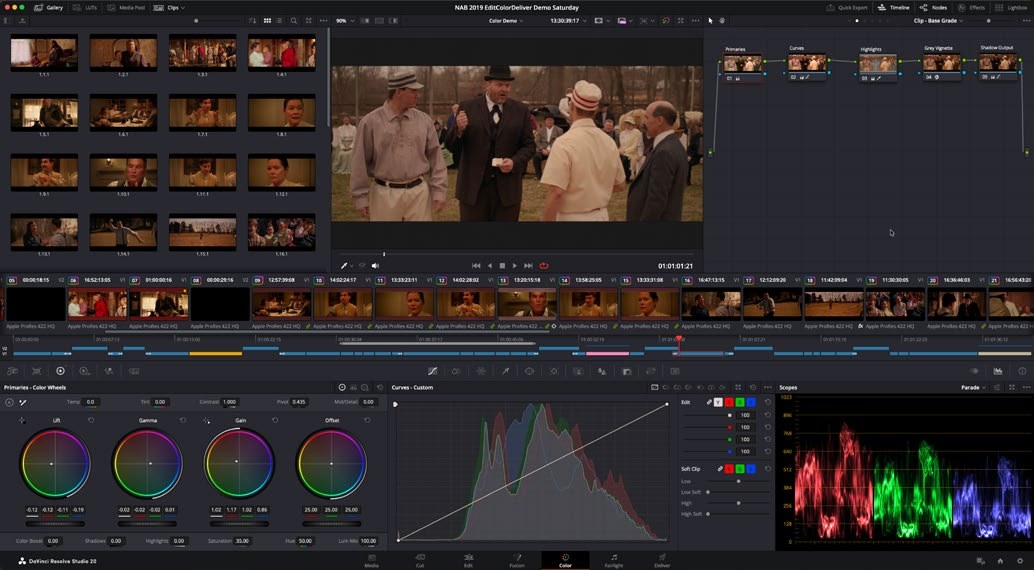
Task: Open the Curves palette icon
Action: pos(433,371)
